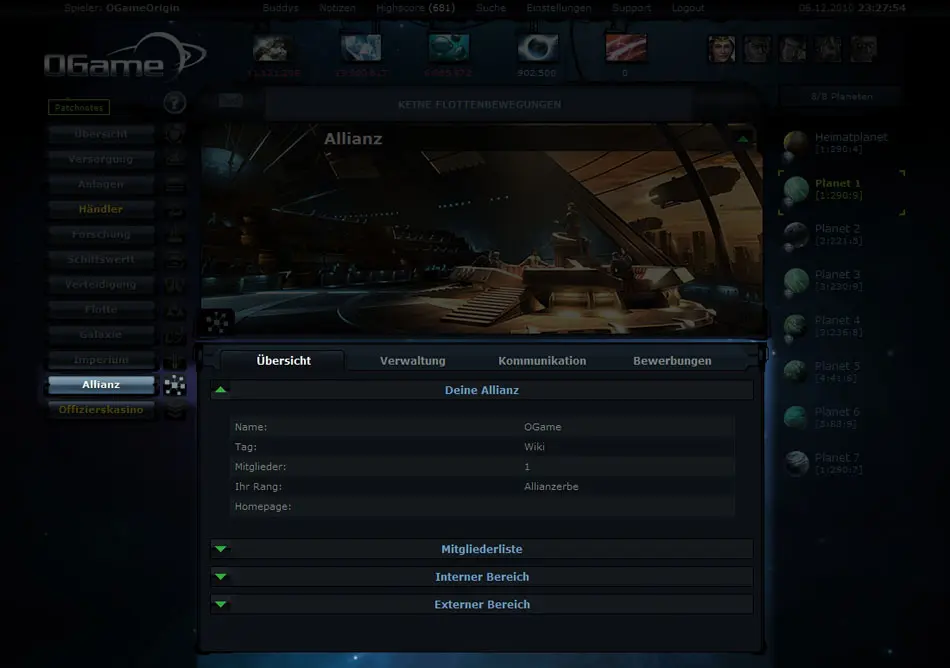Click the OGame logo

(x=125, y=56)
